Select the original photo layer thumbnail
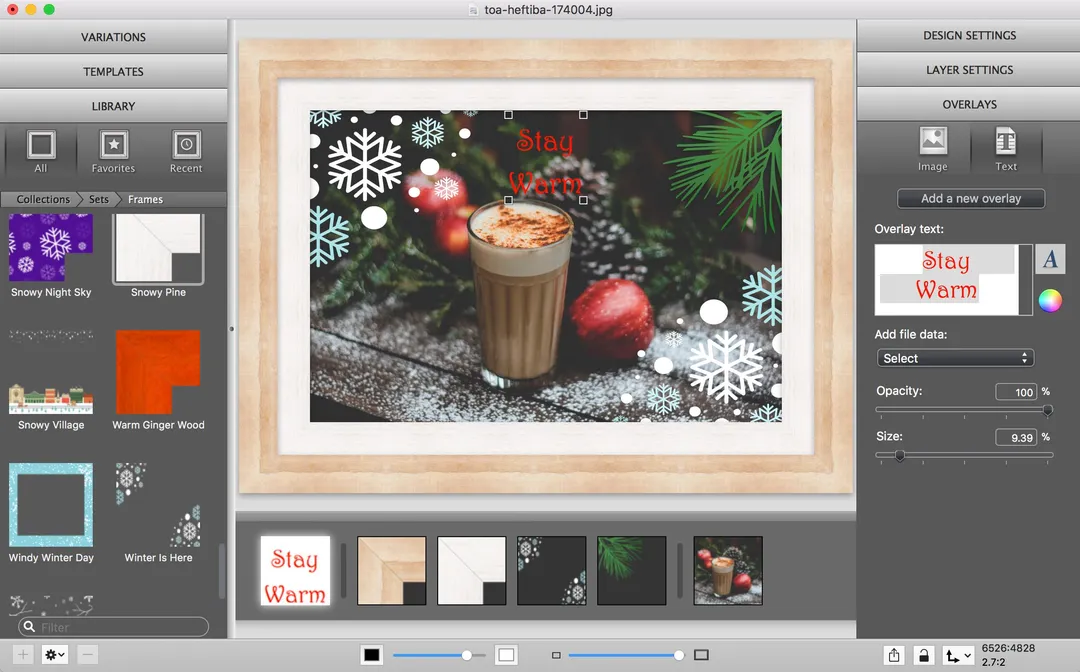 tap(728, 571)
